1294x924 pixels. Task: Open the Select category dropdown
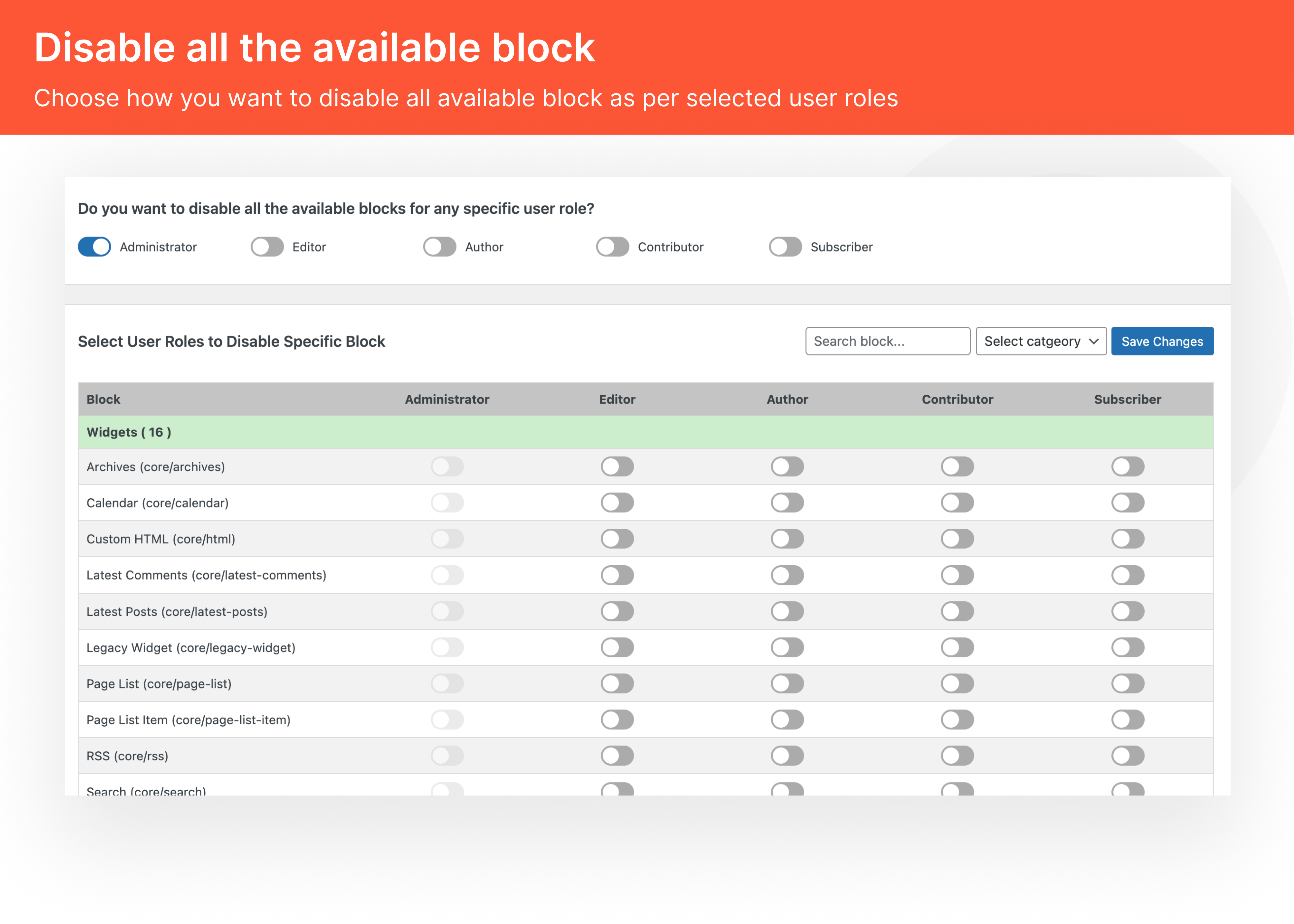[x=1041, y=341]
